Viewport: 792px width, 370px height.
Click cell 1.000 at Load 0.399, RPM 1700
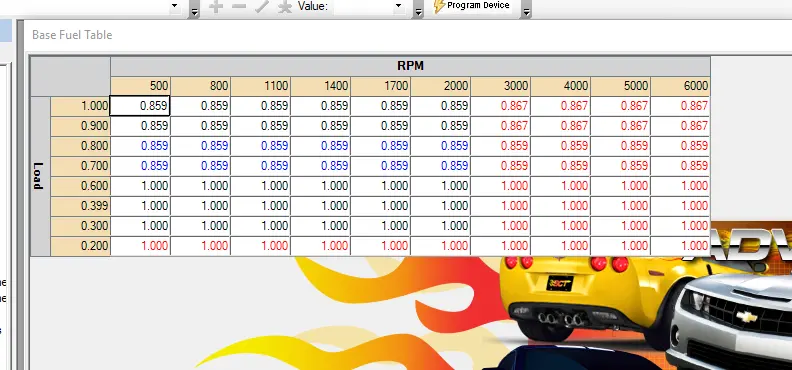381,206
